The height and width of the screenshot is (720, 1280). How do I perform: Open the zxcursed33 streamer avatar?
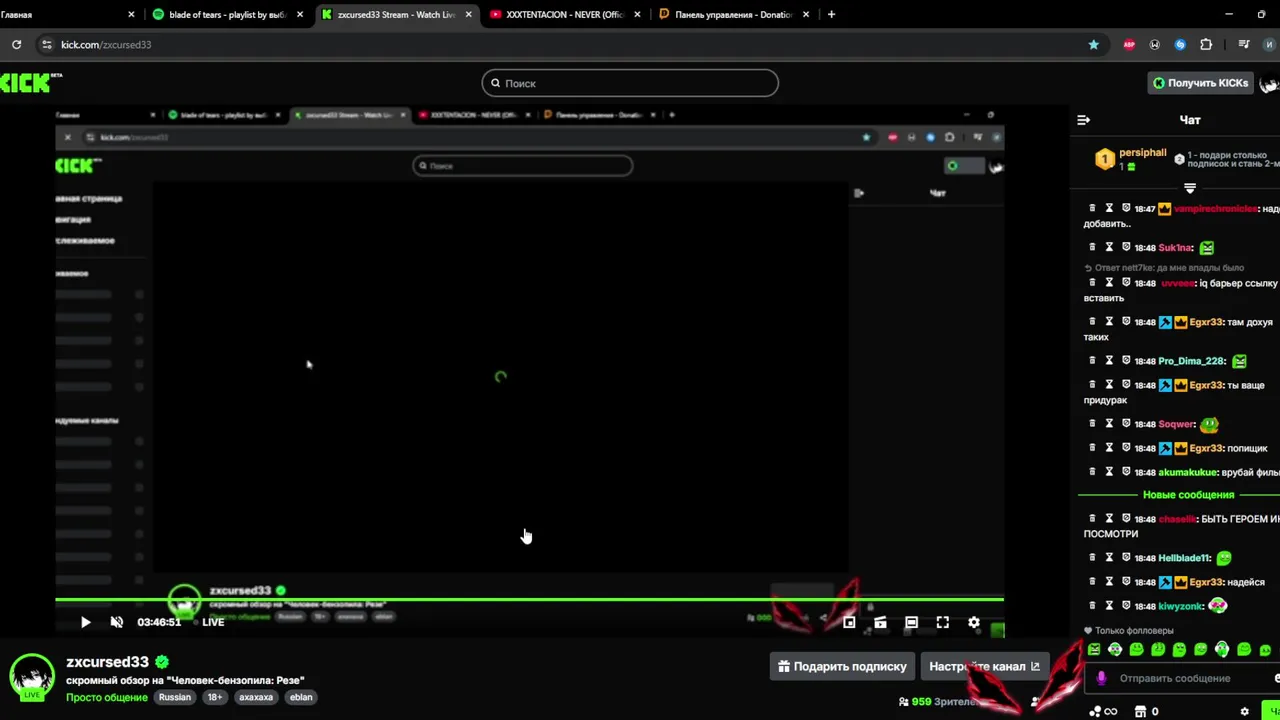click(32, 677)
